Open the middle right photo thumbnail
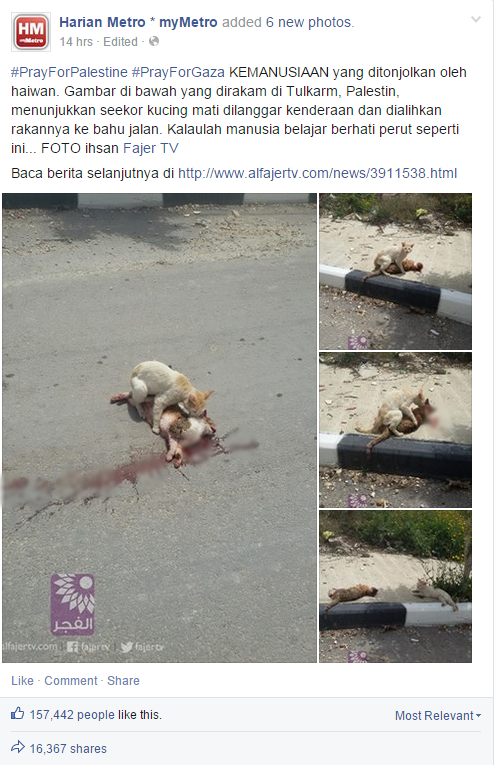The height and width of the screenshot is (765, 494). coord(395,430)
